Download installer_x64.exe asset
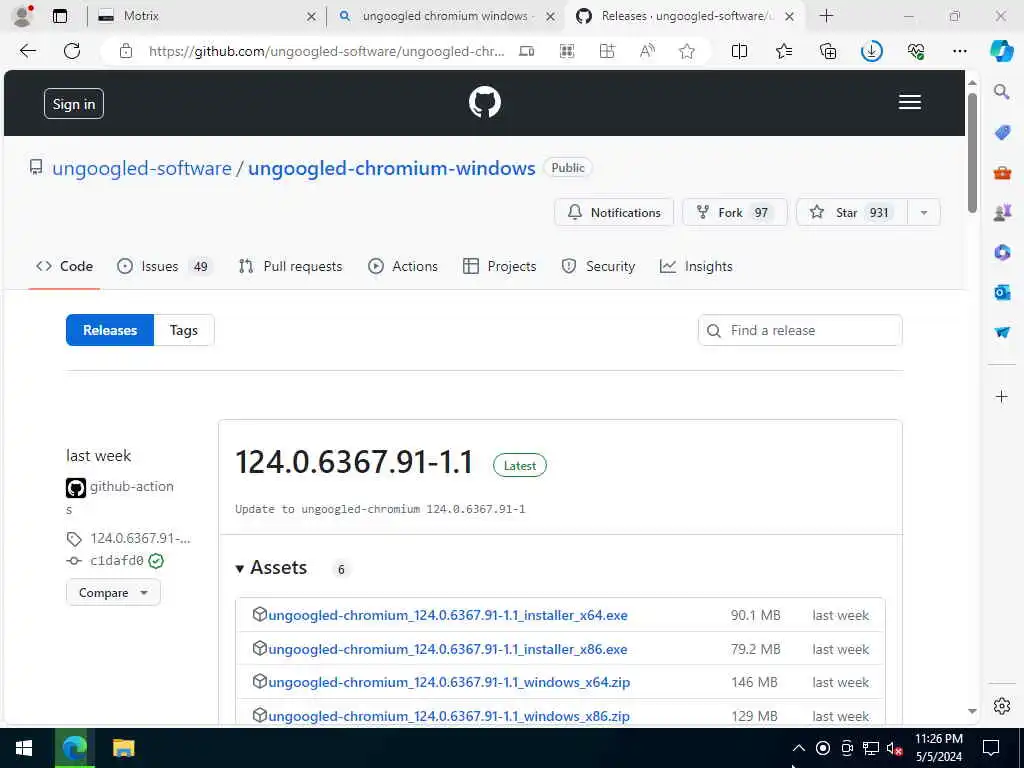 (x=448, y=615)
